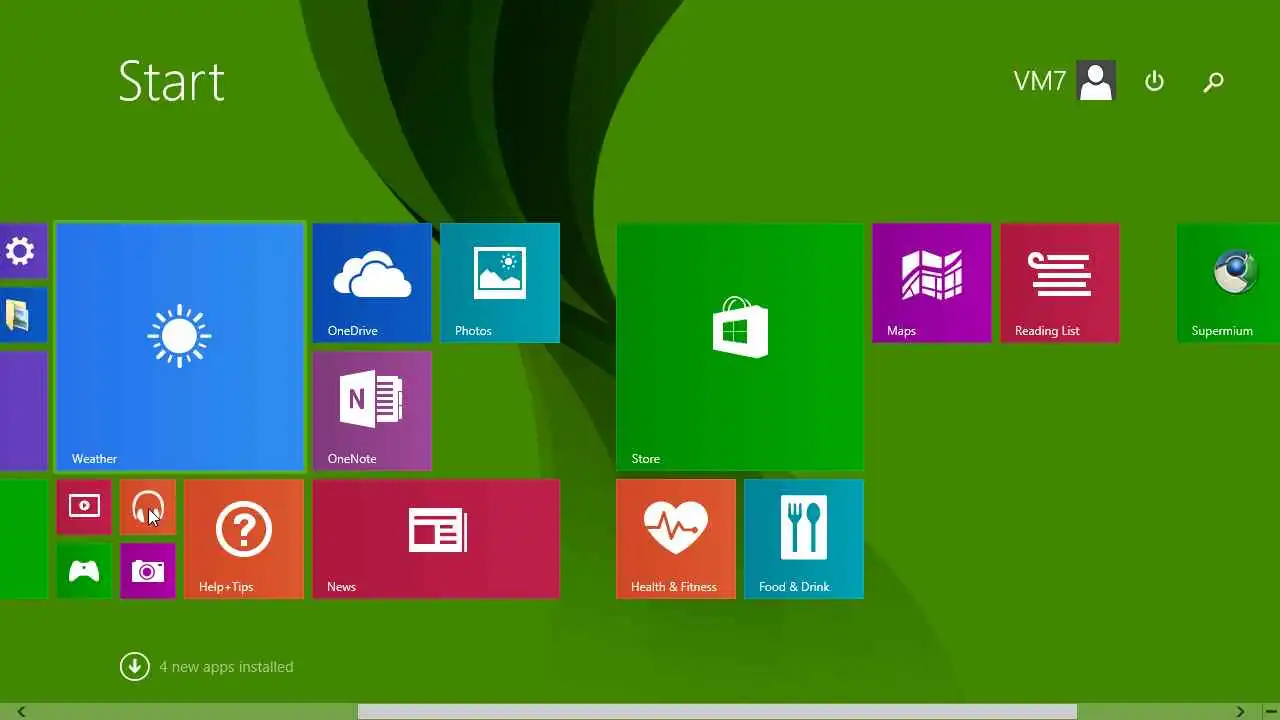
Task: Launch the Music headphones small tile
Action: pos(148,507)
